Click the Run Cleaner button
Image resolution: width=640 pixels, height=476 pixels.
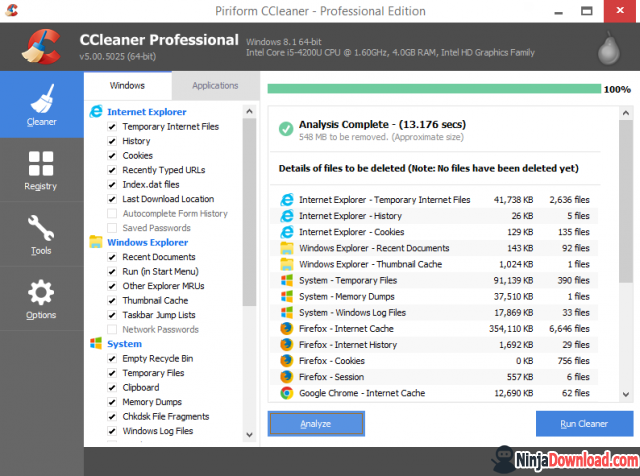(x=584, y=424)
